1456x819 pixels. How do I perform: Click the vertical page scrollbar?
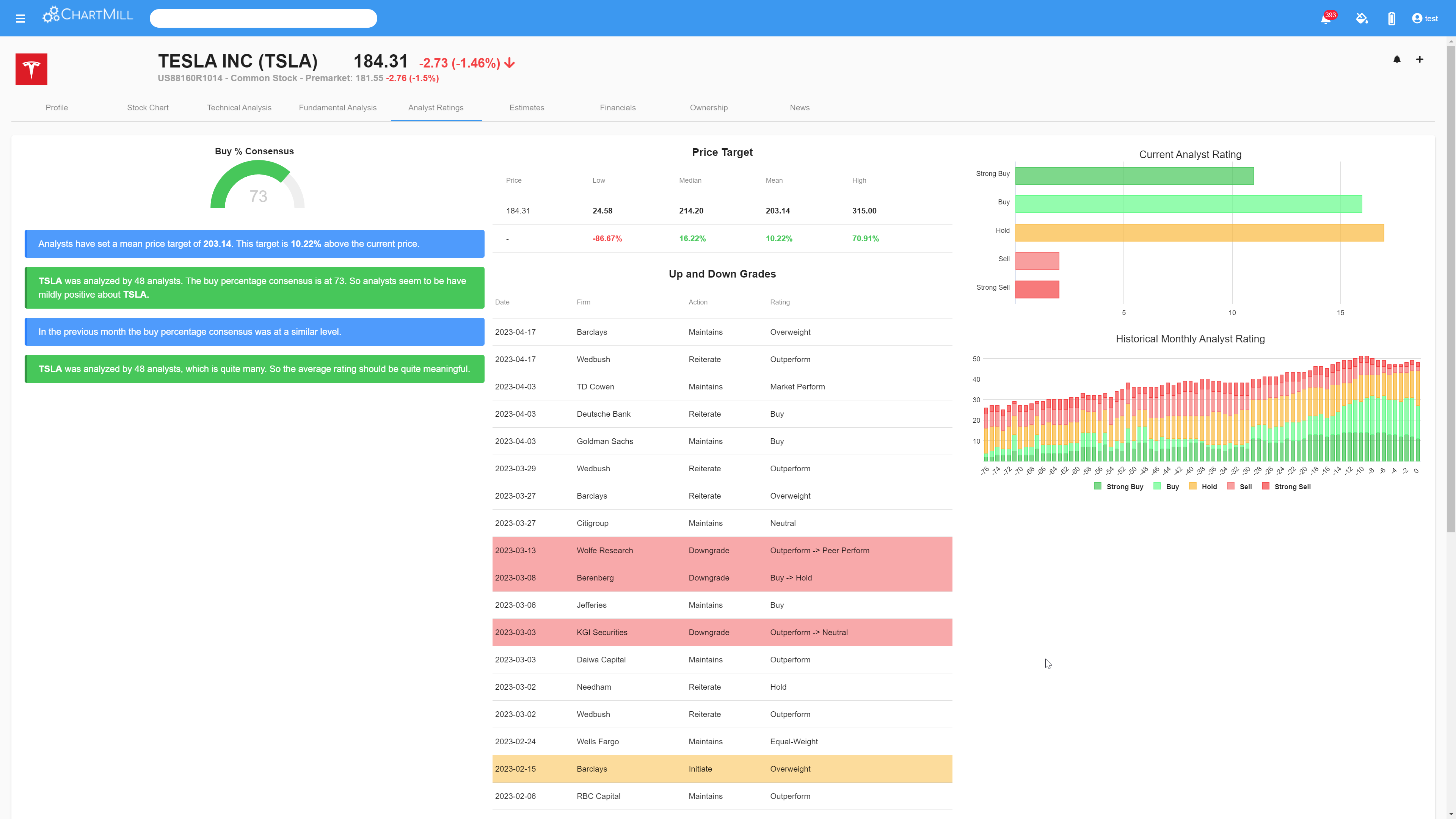click(x=1451, y=288)
